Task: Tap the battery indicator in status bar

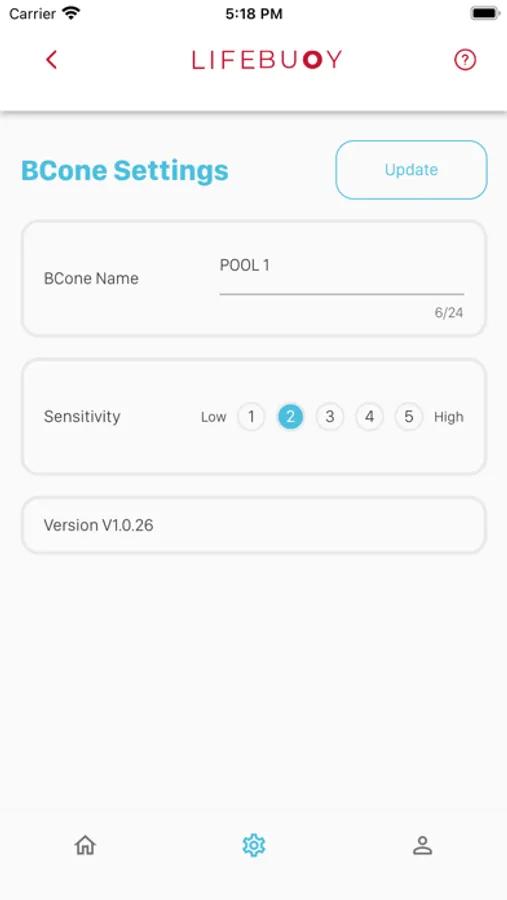Action: point(485,13)
